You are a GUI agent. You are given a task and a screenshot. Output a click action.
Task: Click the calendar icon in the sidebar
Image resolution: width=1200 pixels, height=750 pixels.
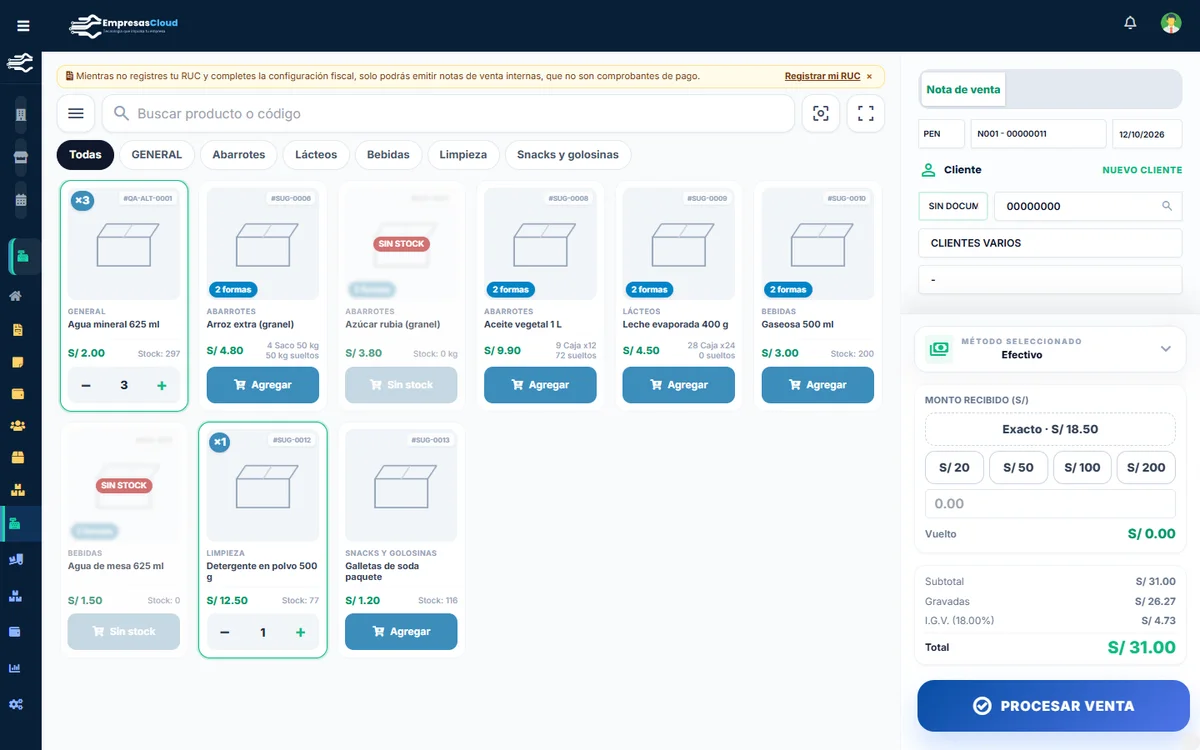pyautogui.click(x=21, y=200)
